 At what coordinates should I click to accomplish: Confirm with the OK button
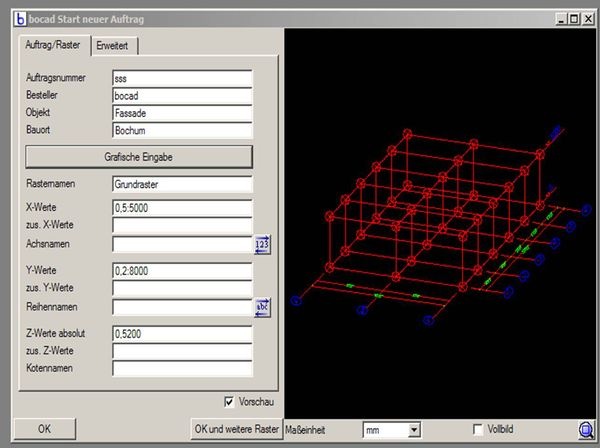click(x=44, y=429)
